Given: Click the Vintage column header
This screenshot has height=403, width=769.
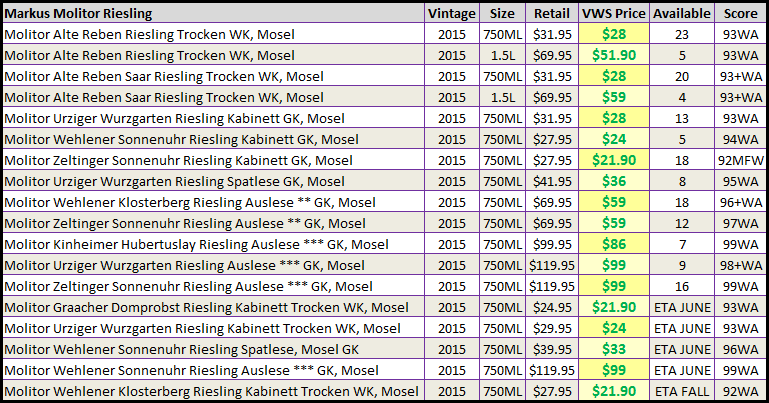Looking at the screenshot, I should [452, 13].
